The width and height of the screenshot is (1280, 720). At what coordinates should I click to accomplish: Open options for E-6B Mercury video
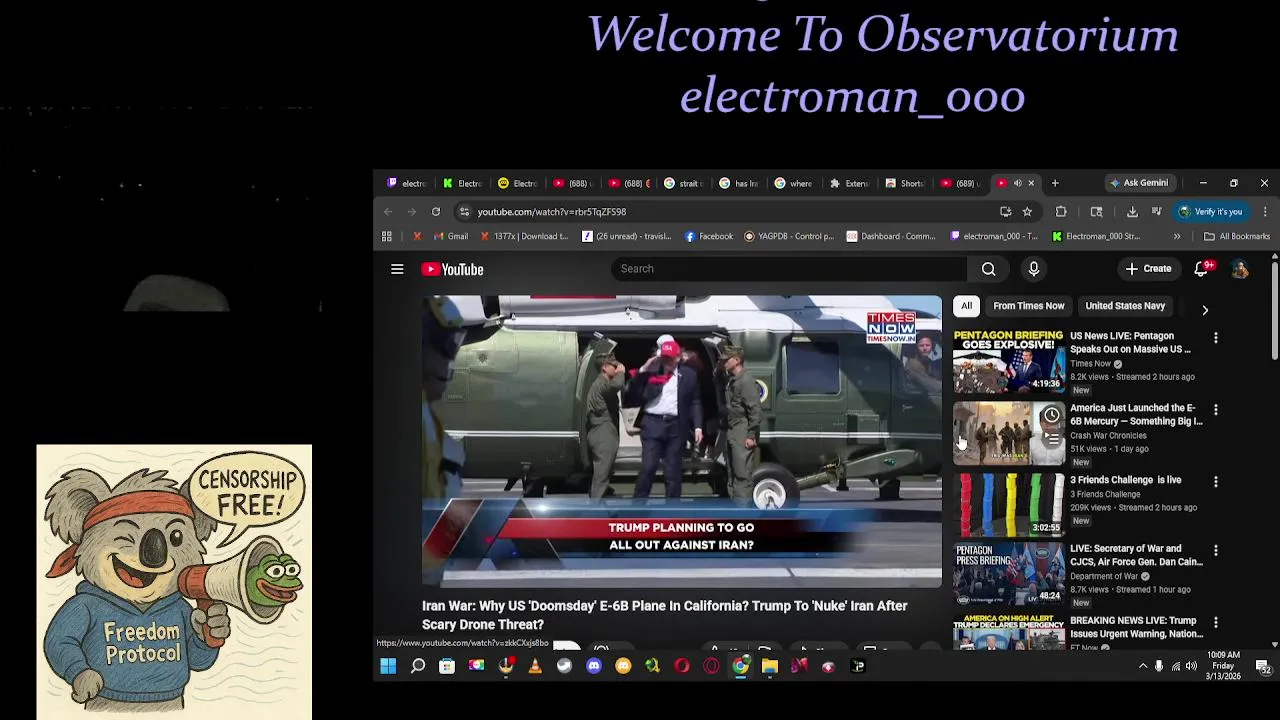coord(1216,410)
